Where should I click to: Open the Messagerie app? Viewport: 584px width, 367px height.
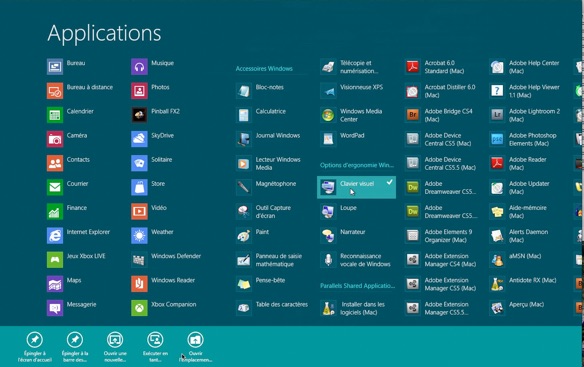click(x=72, y=308)
